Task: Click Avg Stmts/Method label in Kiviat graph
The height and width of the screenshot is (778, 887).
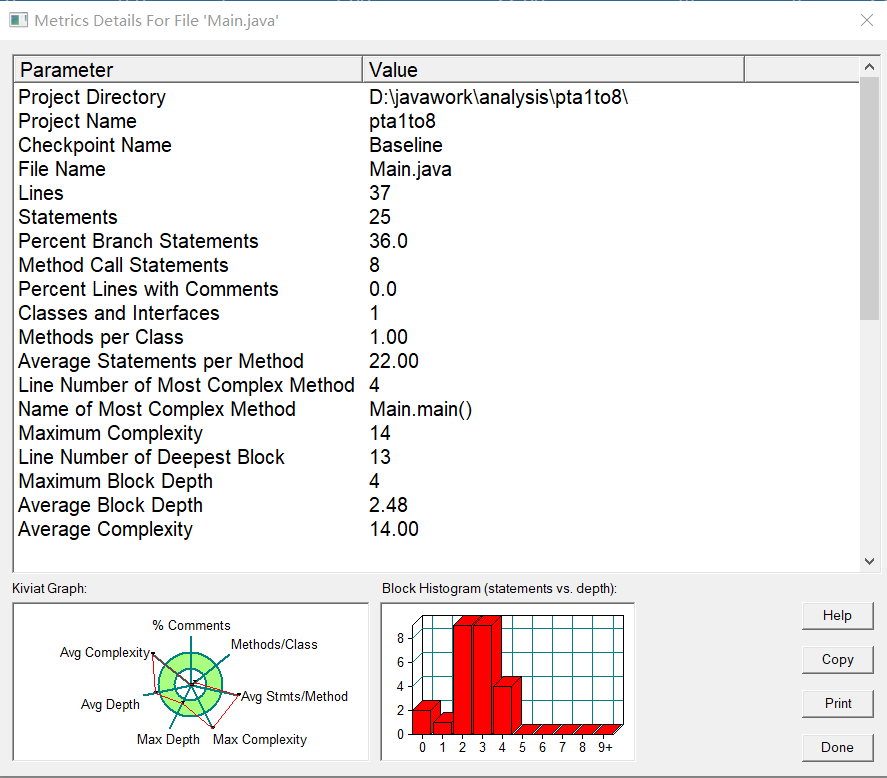Action: click(x=295, y=697)
